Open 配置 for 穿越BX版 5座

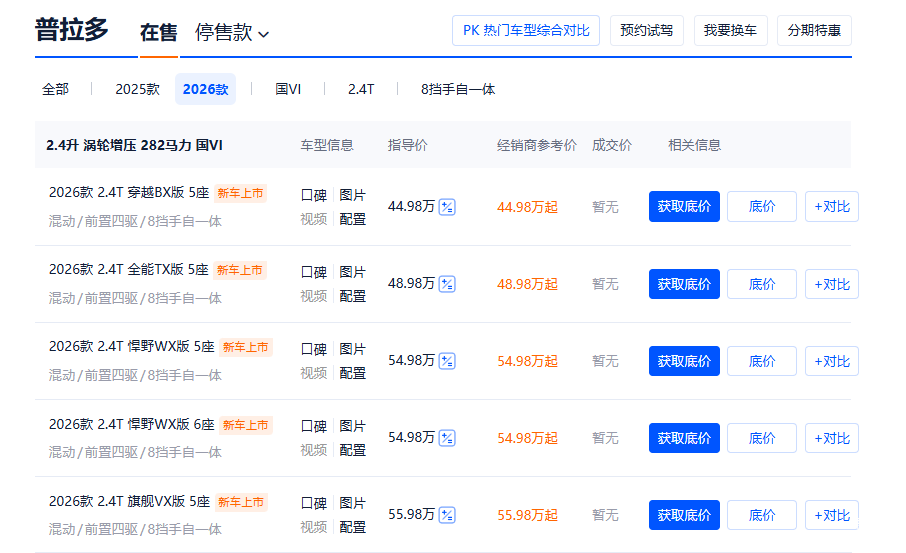[352, 219]
